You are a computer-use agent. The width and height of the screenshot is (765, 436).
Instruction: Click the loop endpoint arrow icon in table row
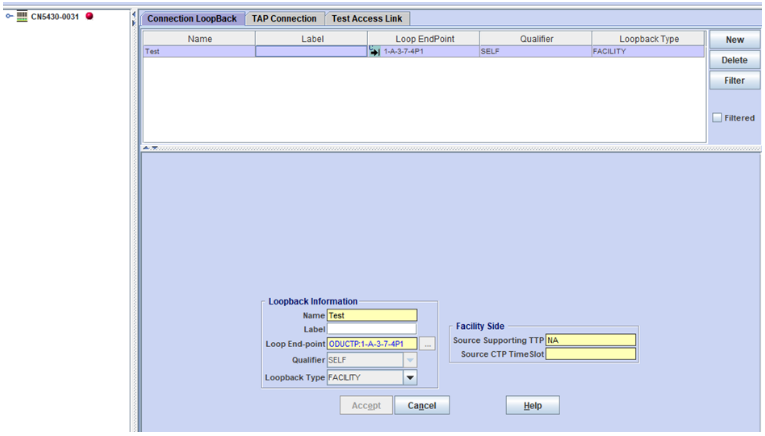coord(375,51)
